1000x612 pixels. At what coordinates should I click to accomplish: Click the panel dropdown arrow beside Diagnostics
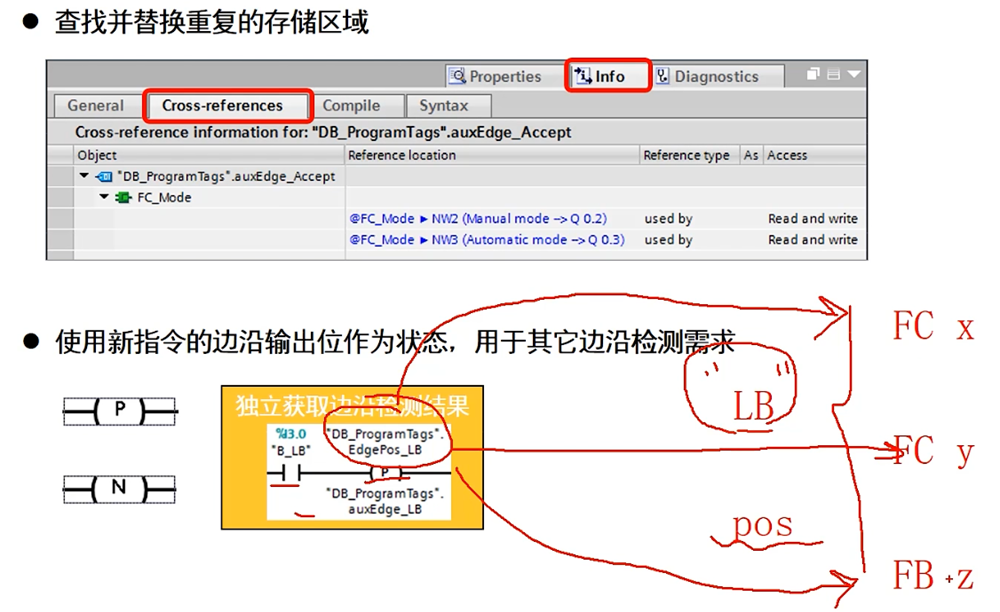[853, 75]
